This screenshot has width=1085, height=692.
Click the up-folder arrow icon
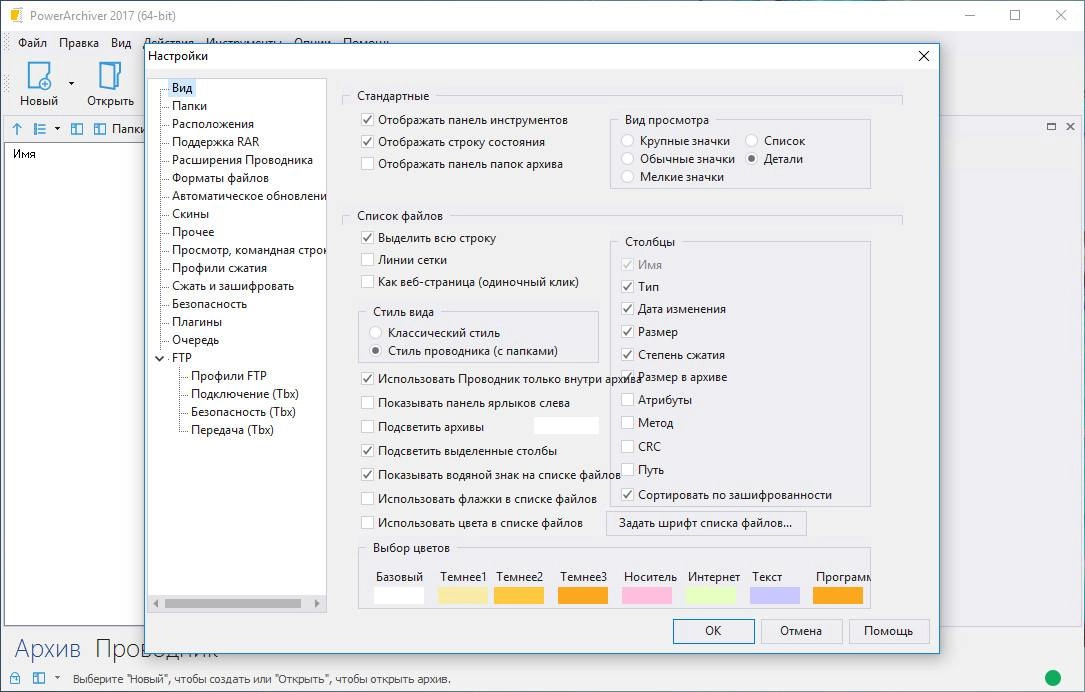pyautogui.click(x=17, y=129)
